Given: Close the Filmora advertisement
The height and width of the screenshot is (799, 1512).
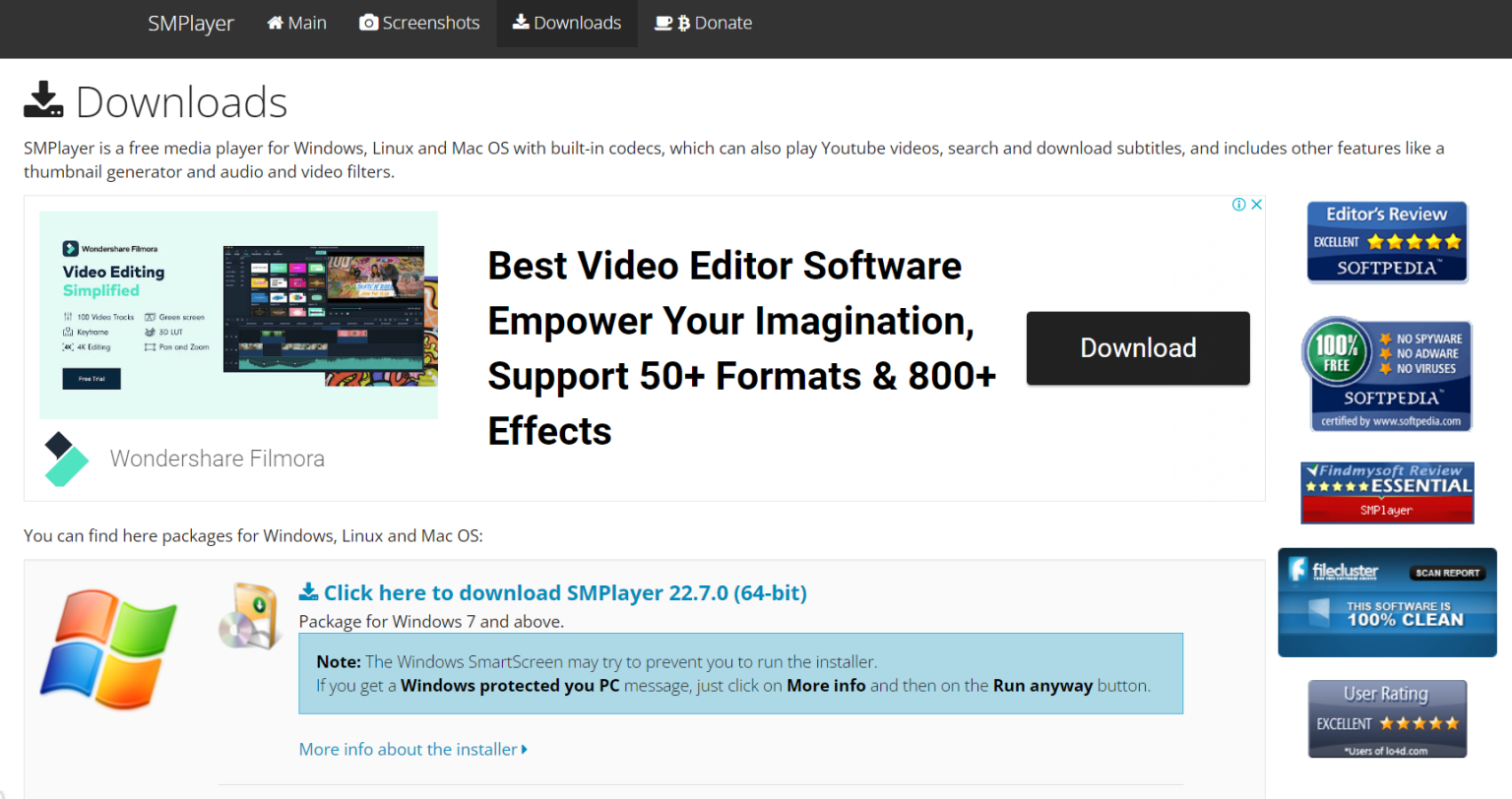Looking at the screenshot, I should coord(1256,205).
